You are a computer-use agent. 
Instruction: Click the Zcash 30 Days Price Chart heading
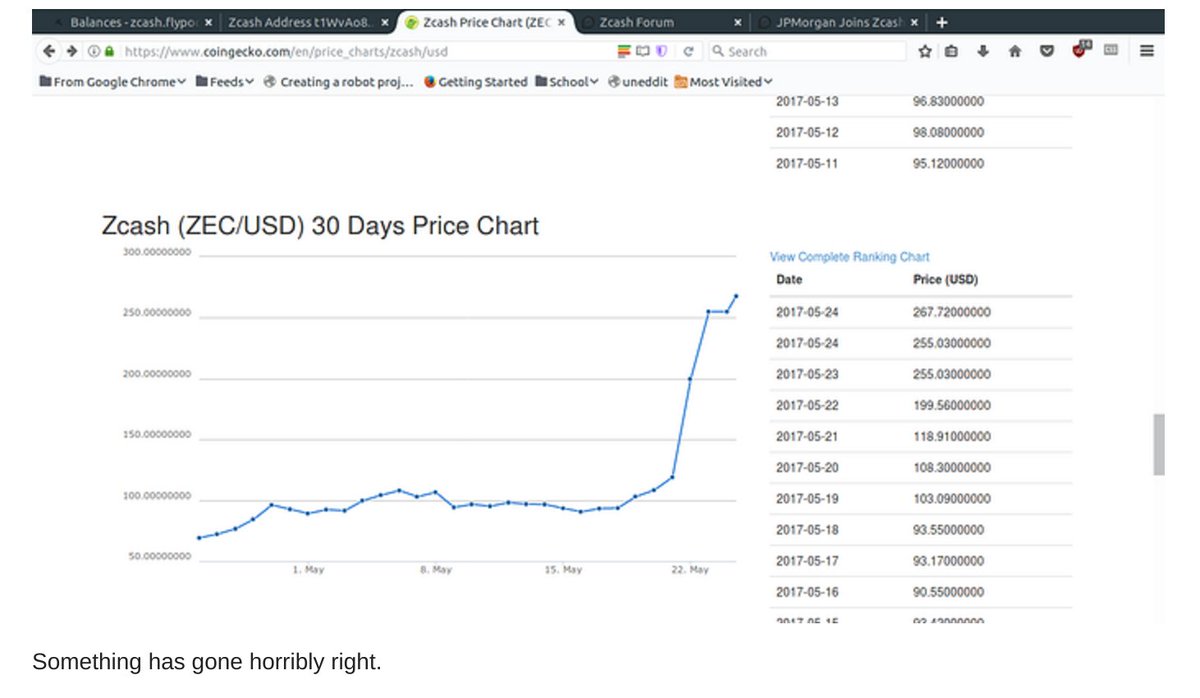point(320,226)
